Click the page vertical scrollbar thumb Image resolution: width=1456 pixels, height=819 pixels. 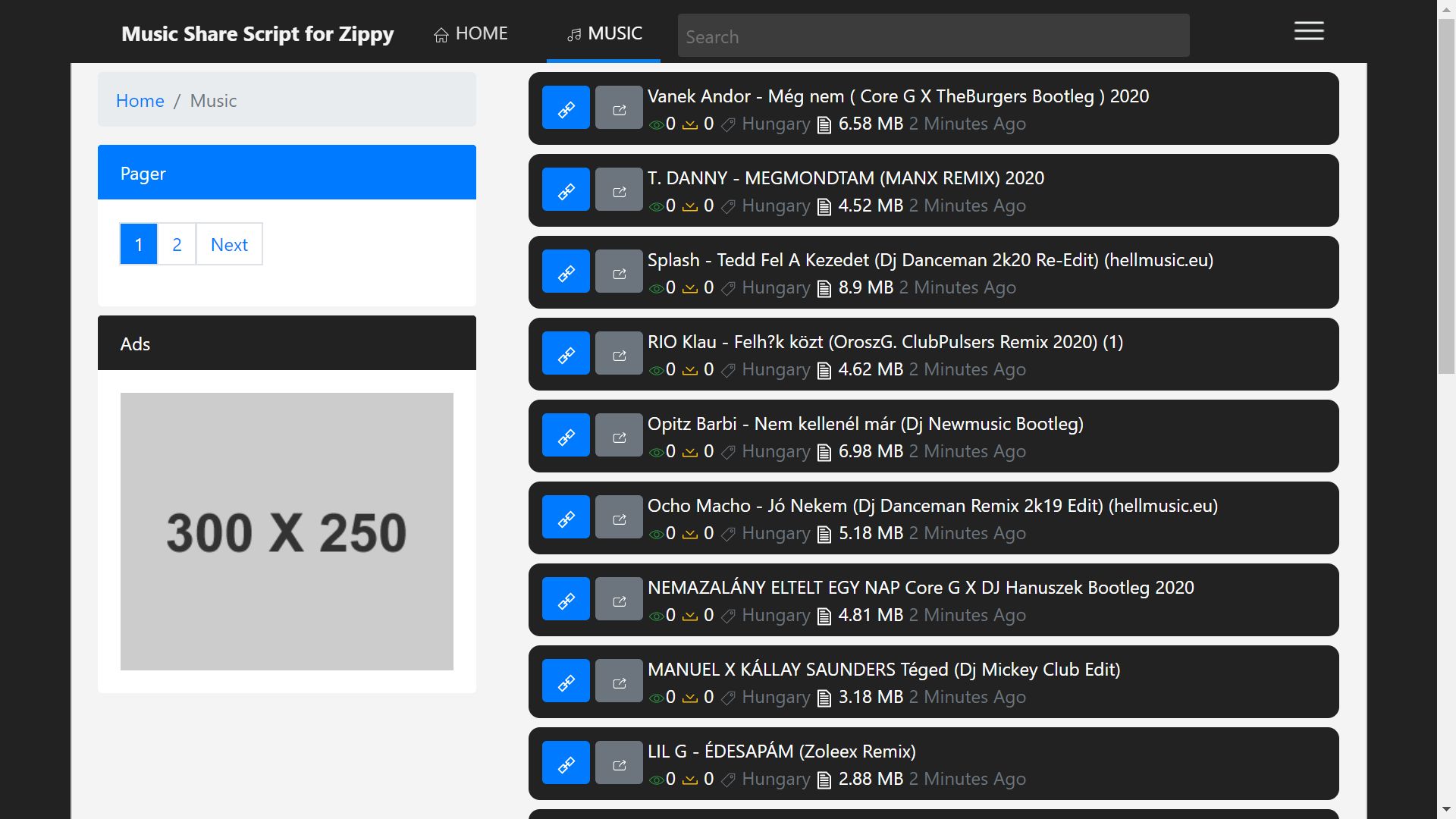(1446, 197)
